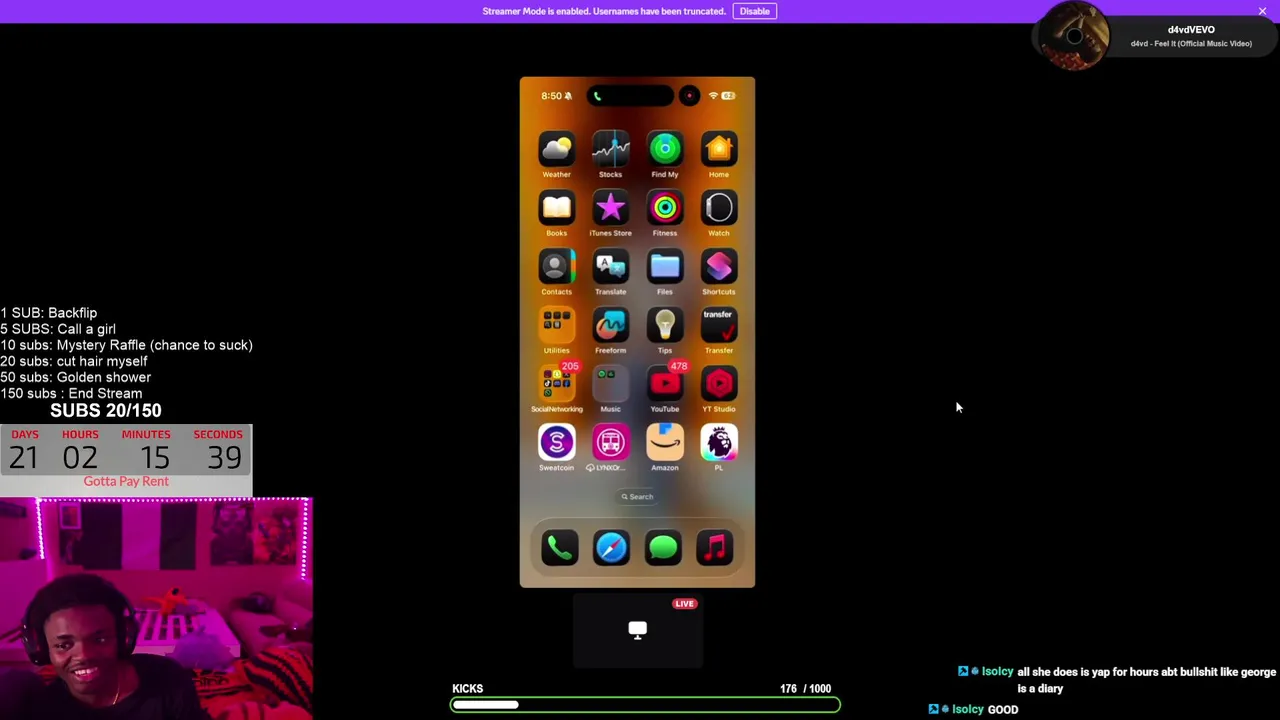Click the 'SUBS 20/150' text
The width and height of the screenshot is (1280, 720).
[105, 410]
